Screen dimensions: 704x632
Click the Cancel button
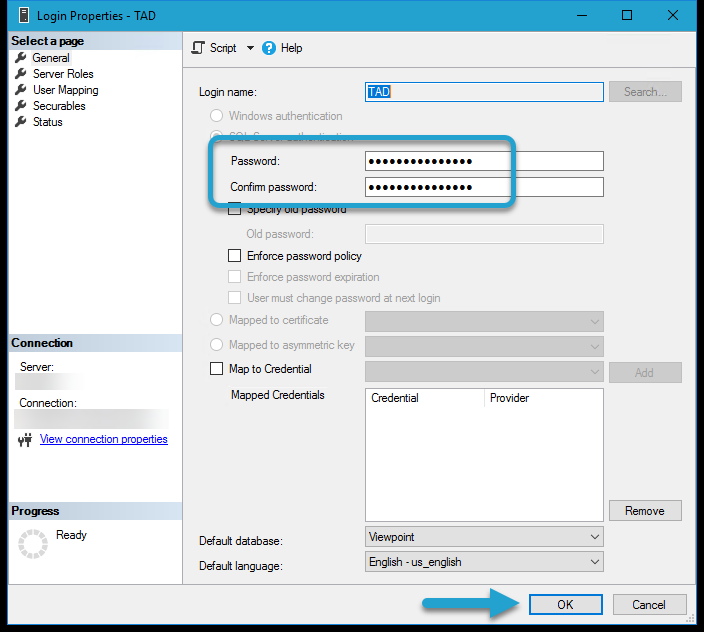[x=649, y=605]
